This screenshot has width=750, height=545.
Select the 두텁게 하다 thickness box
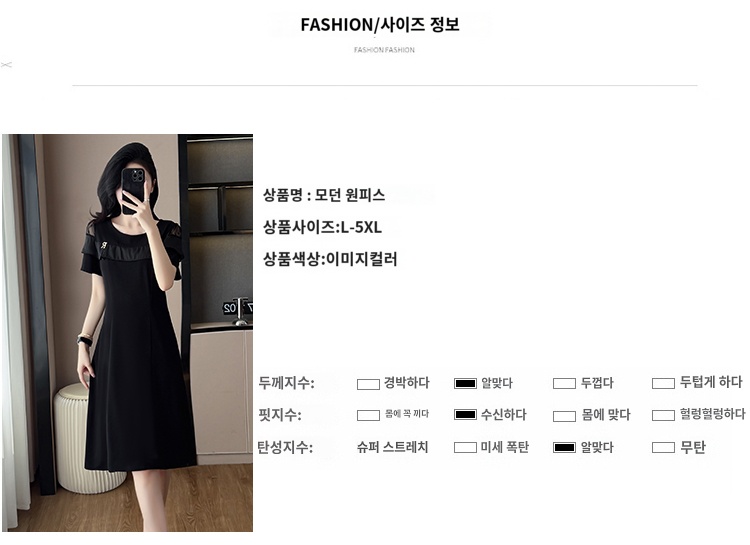pos(663,384)
